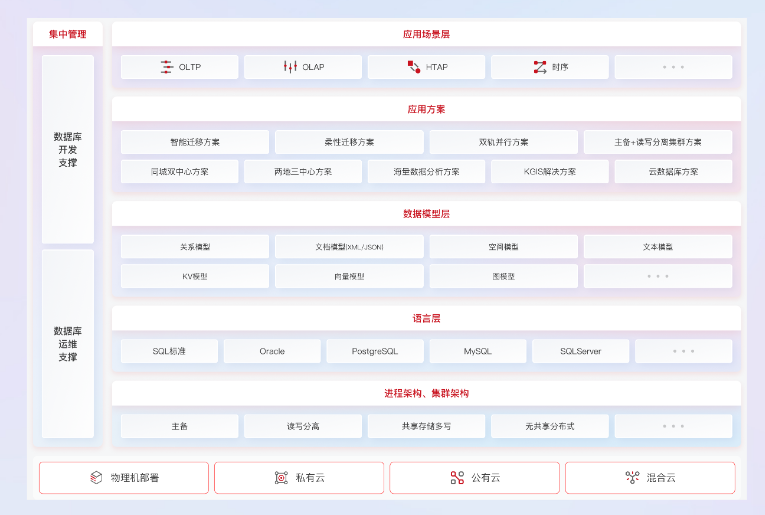The image size is (765, 515).
Task: Open the 智能迁移方案 box
Action: click(195, 142)
